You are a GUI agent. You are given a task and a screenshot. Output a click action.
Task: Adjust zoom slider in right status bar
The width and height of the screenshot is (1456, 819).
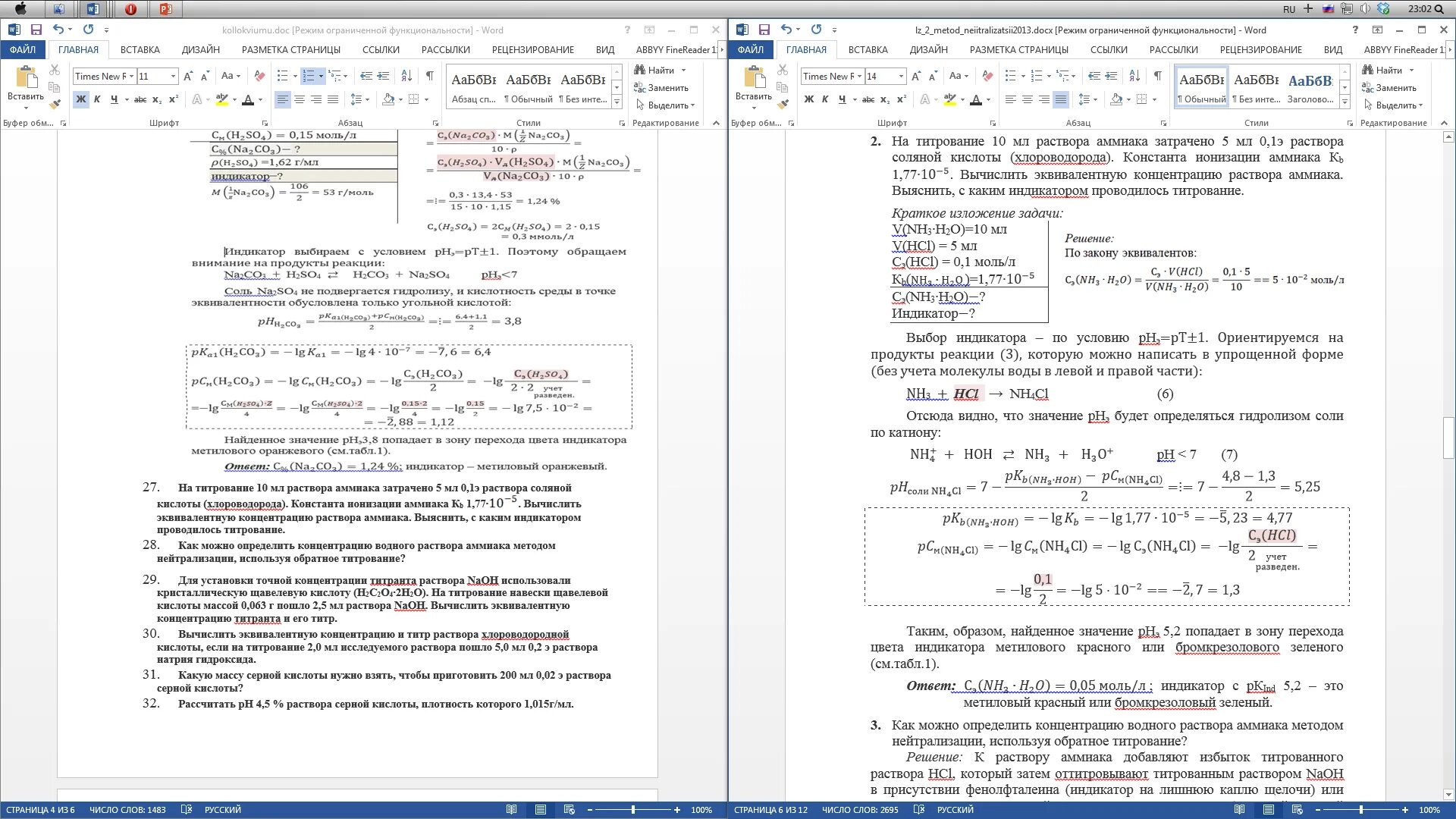1361,809
